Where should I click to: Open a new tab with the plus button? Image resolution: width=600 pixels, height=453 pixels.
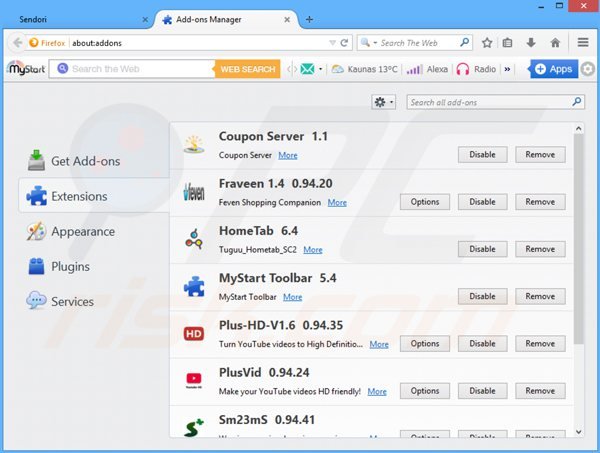(309, 19)
